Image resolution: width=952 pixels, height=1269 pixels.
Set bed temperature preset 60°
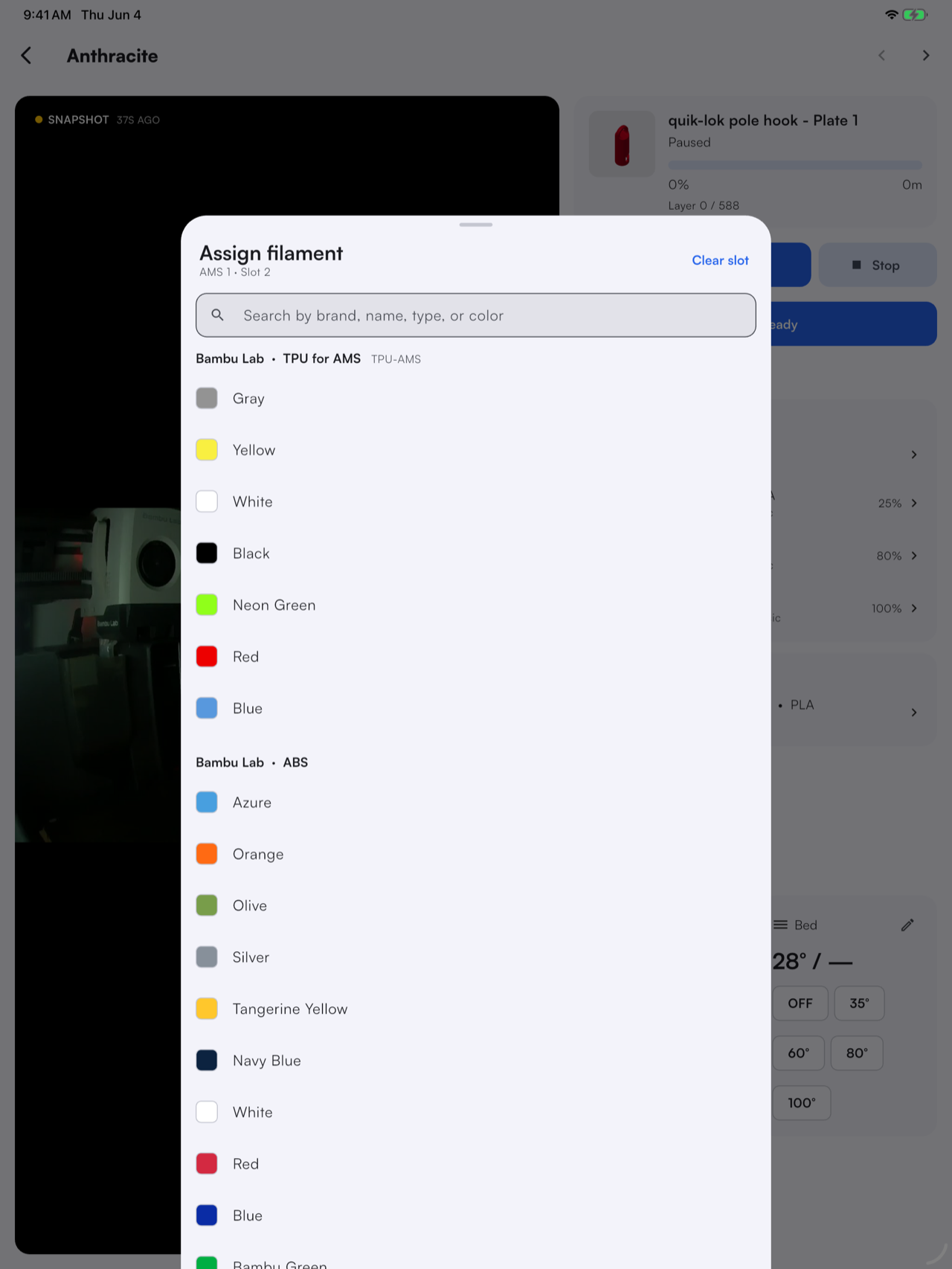coord(799,1053)
